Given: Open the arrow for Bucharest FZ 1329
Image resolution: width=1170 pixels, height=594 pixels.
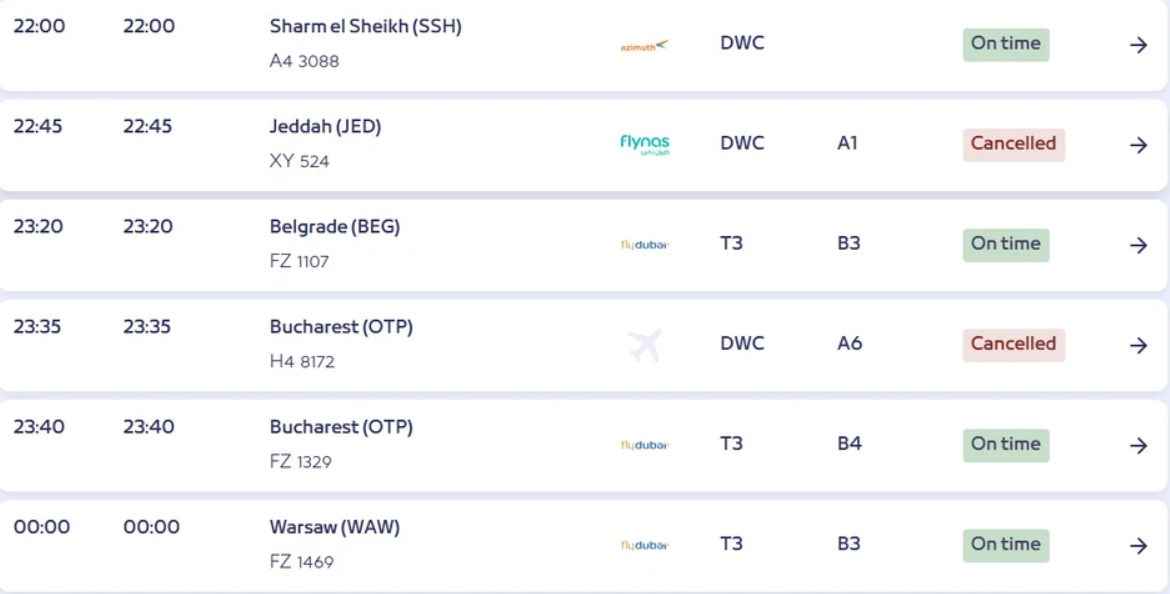Looking at the screenshot, I should coord(1138,445).
